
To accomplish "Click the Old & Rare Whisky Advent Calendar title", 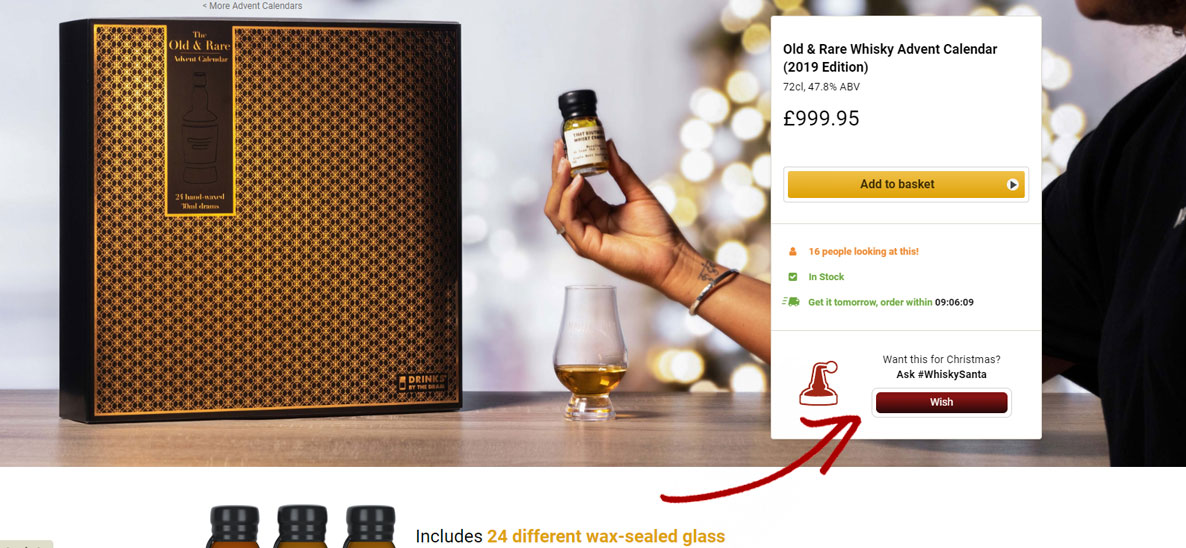I will click(x=890, y=58).
